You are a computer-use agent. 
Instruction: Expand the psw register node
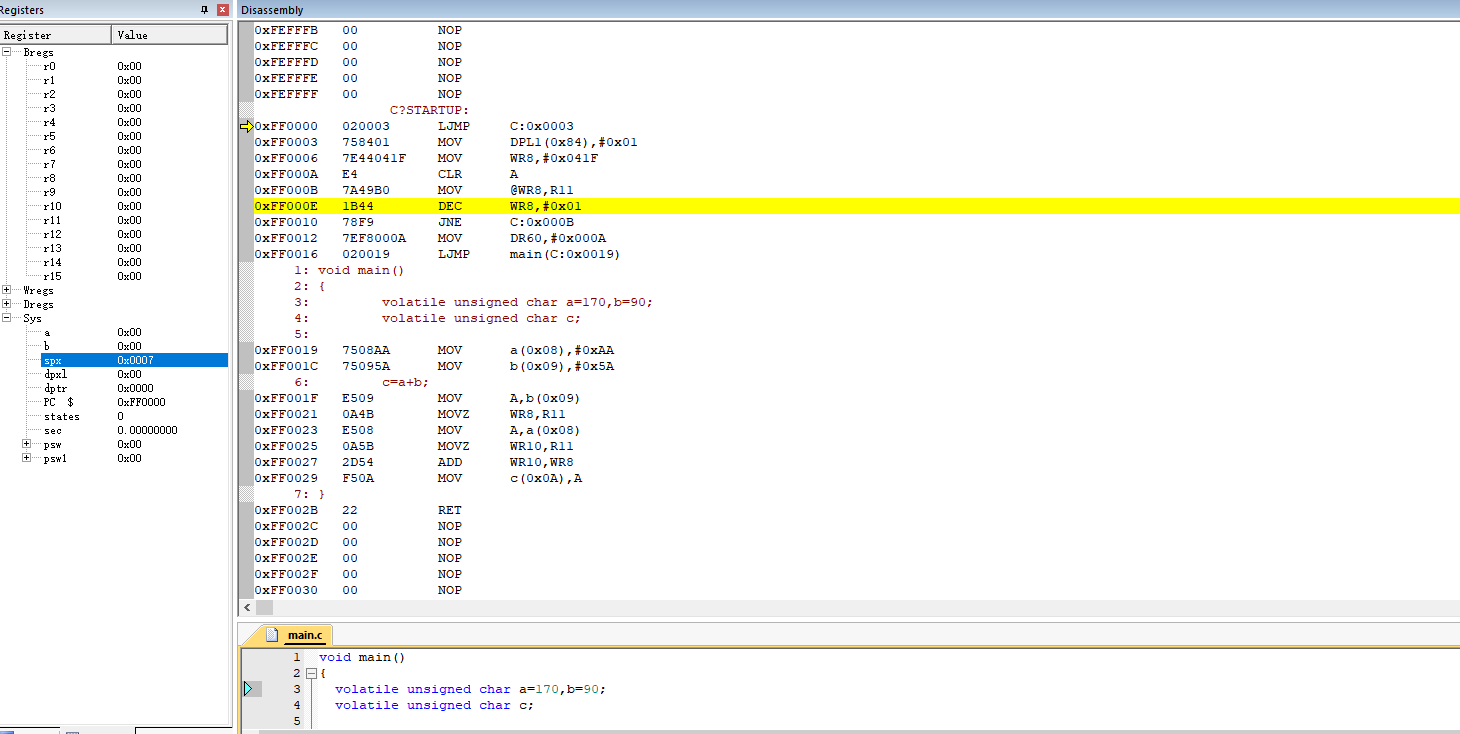tap(27, 444)
